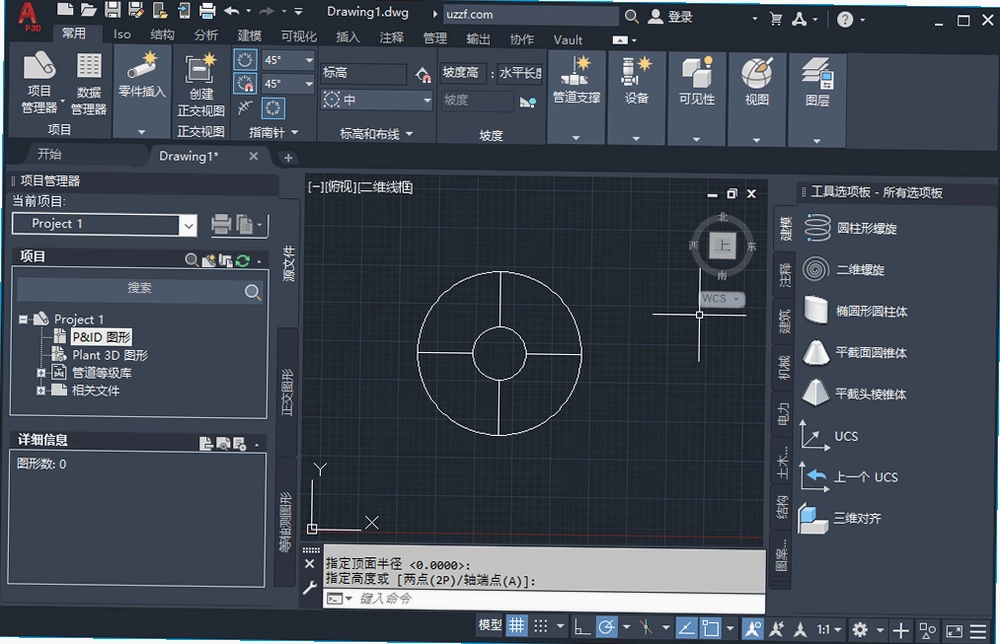
Task: Click the 三维对齐 tool icon
Action: [814, 518]
